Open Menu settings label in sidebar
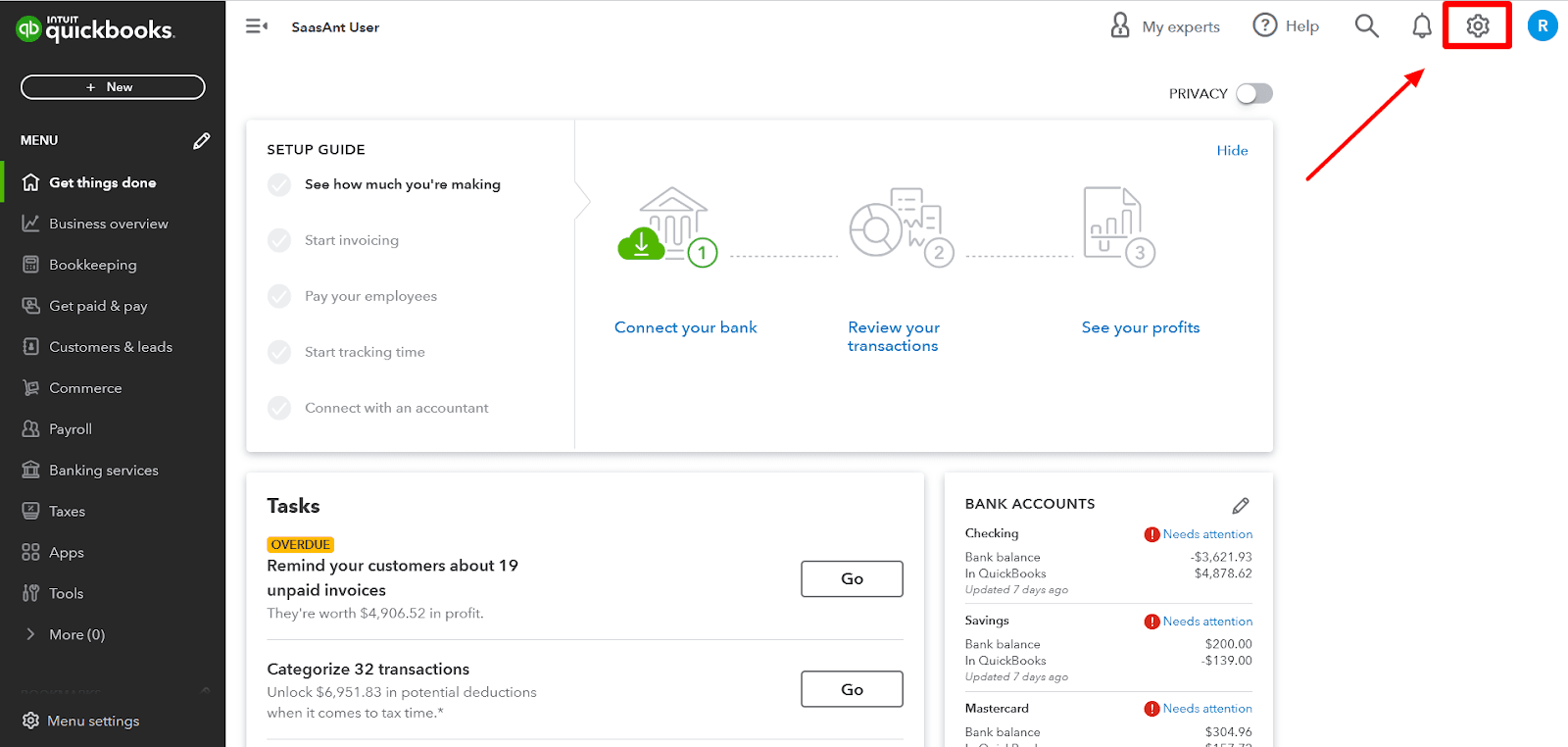 94,721
